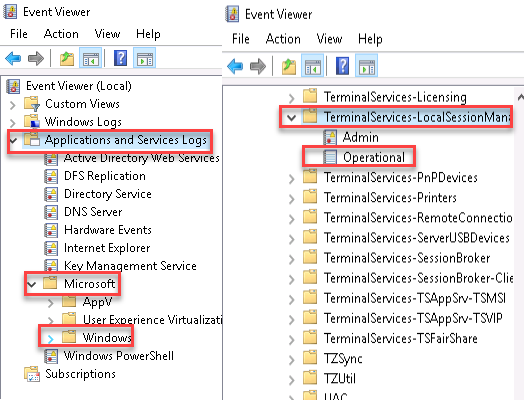
Task: Select TerminalServices-ServerUSBDevices folder
Action: coord(417,238)
